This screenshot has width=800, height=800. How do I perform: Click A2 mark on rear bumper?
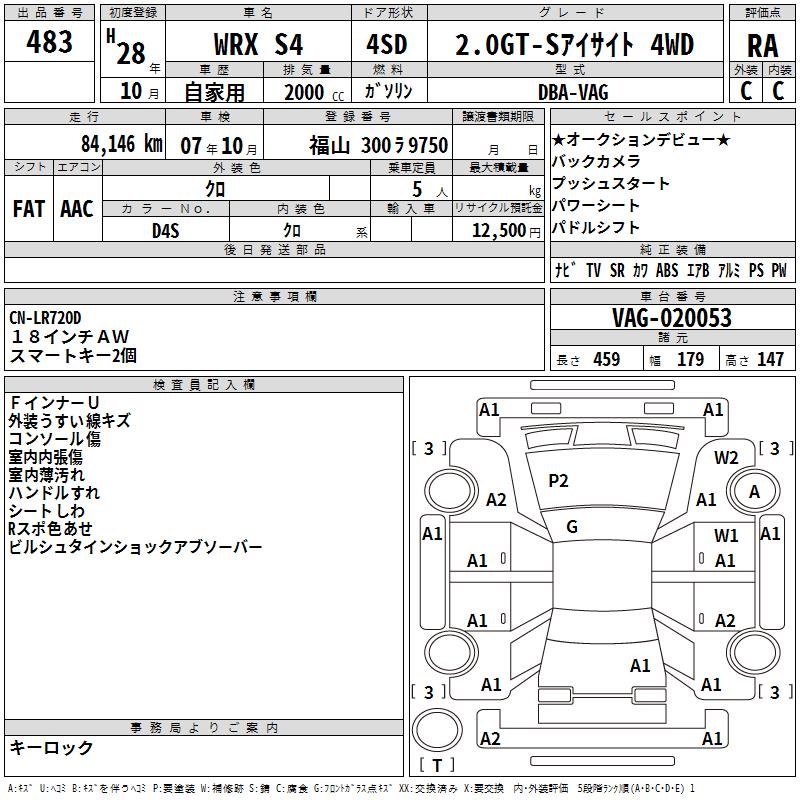[490, 739]
